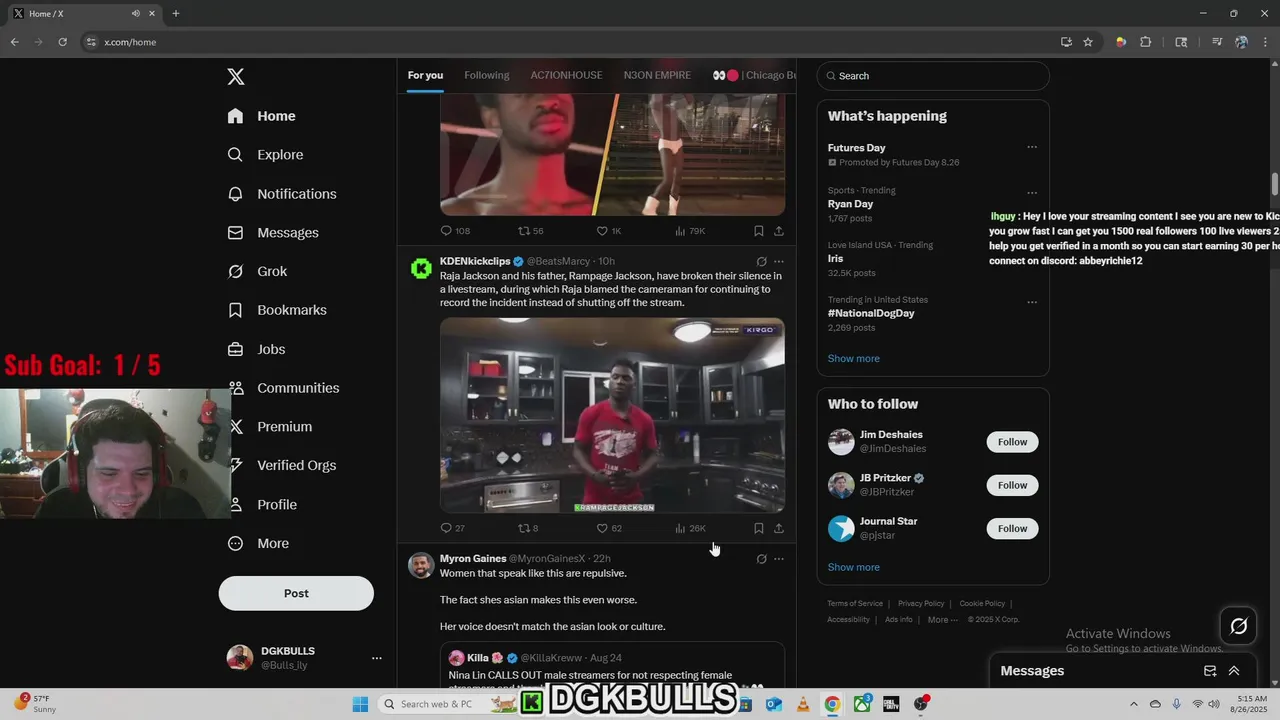This screenshot has width=1280, height=720.
Task: Share the KDENkickclips post
Action: click(779, 528)
